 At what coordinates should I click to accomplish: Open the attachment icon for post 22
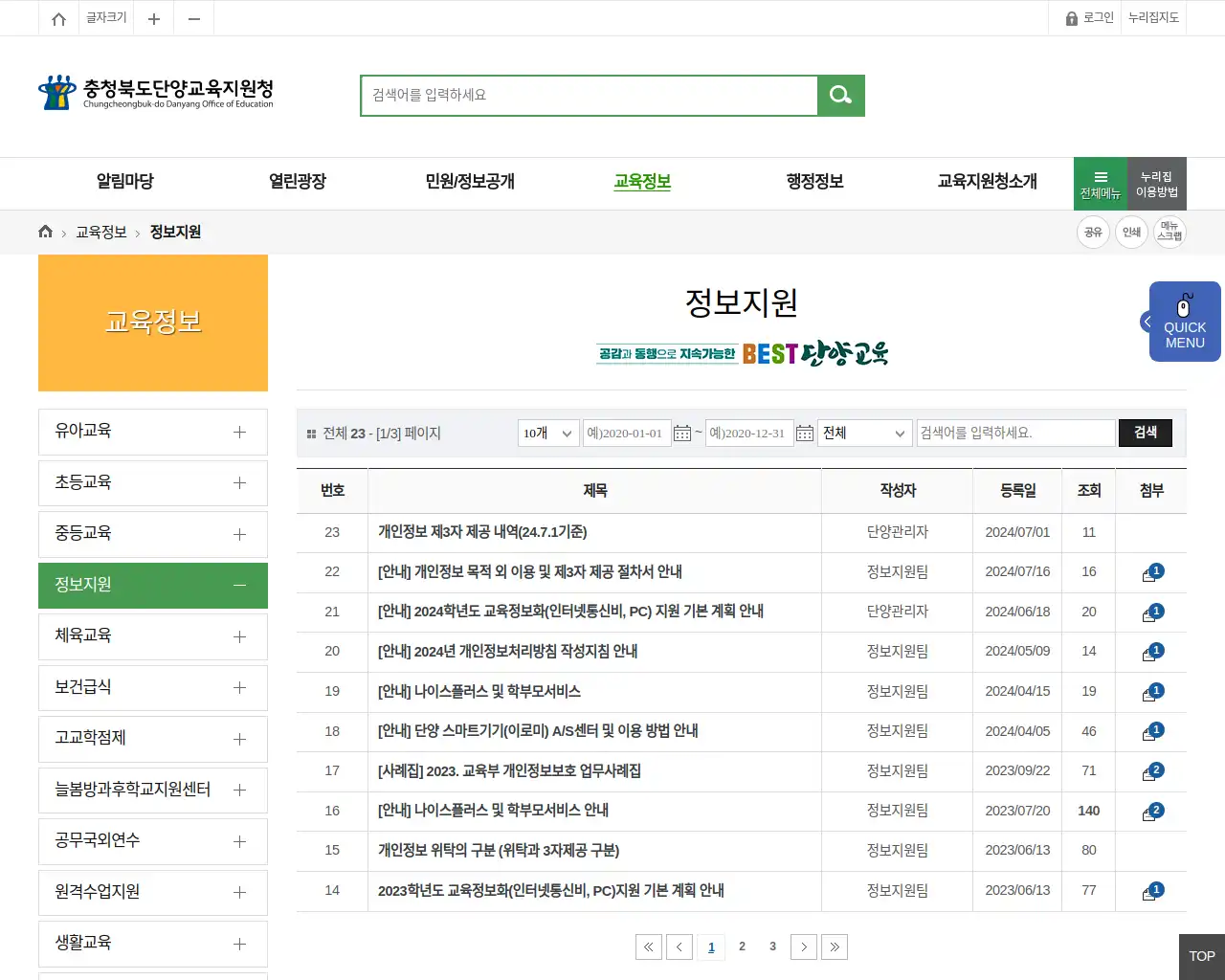[1152, 572]
